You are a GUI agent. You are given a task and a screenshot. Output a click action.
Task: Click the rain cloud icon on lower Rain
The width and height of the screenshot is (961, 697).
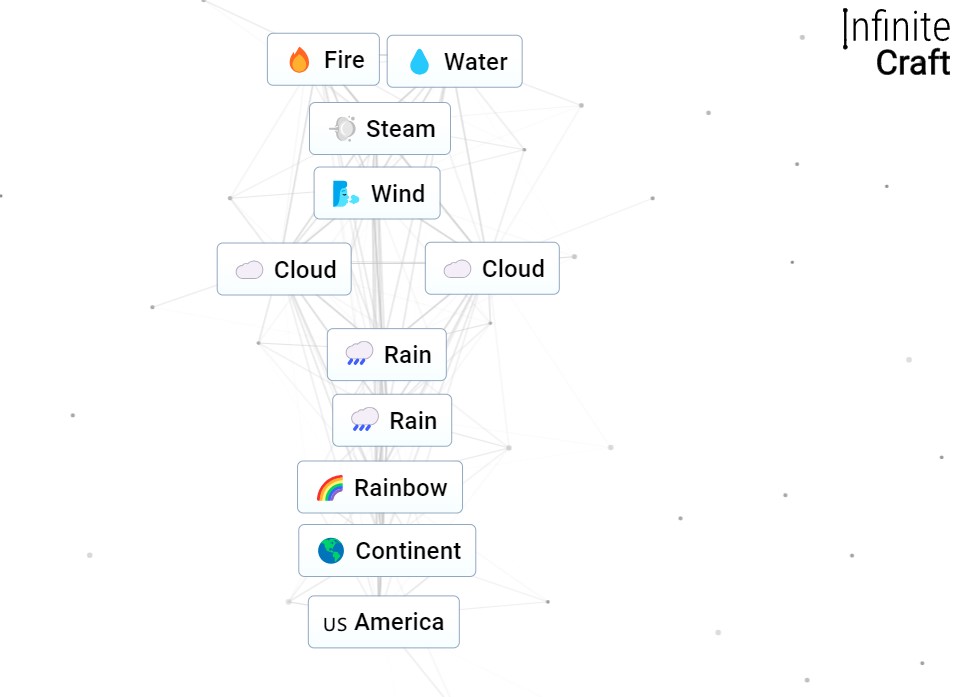pos(365,420)
